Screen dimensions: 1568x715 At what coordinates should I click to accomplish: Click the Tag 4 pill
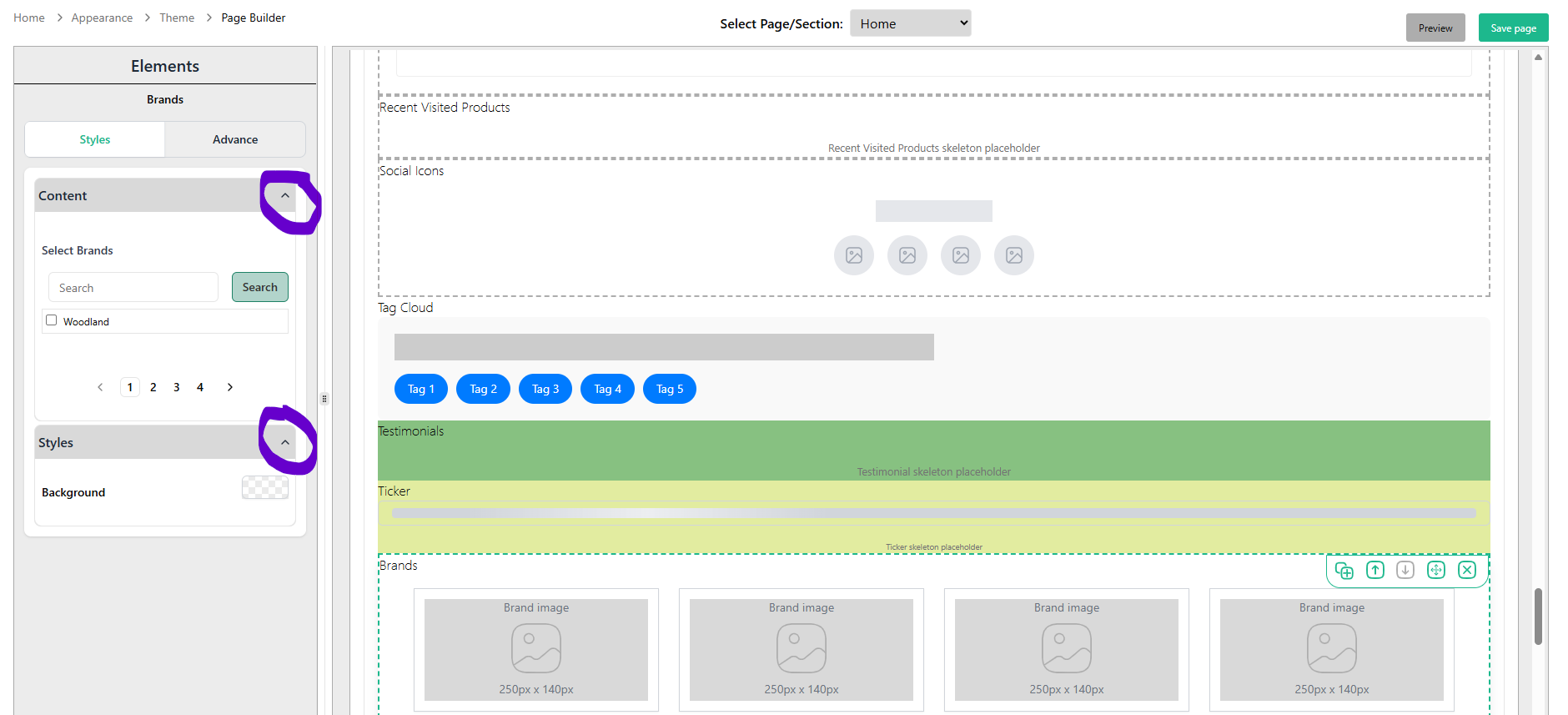tap(607, 389)
